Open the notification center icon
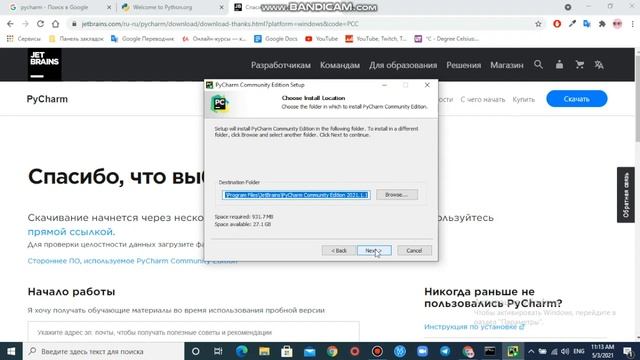 click(x=628, y=351)
